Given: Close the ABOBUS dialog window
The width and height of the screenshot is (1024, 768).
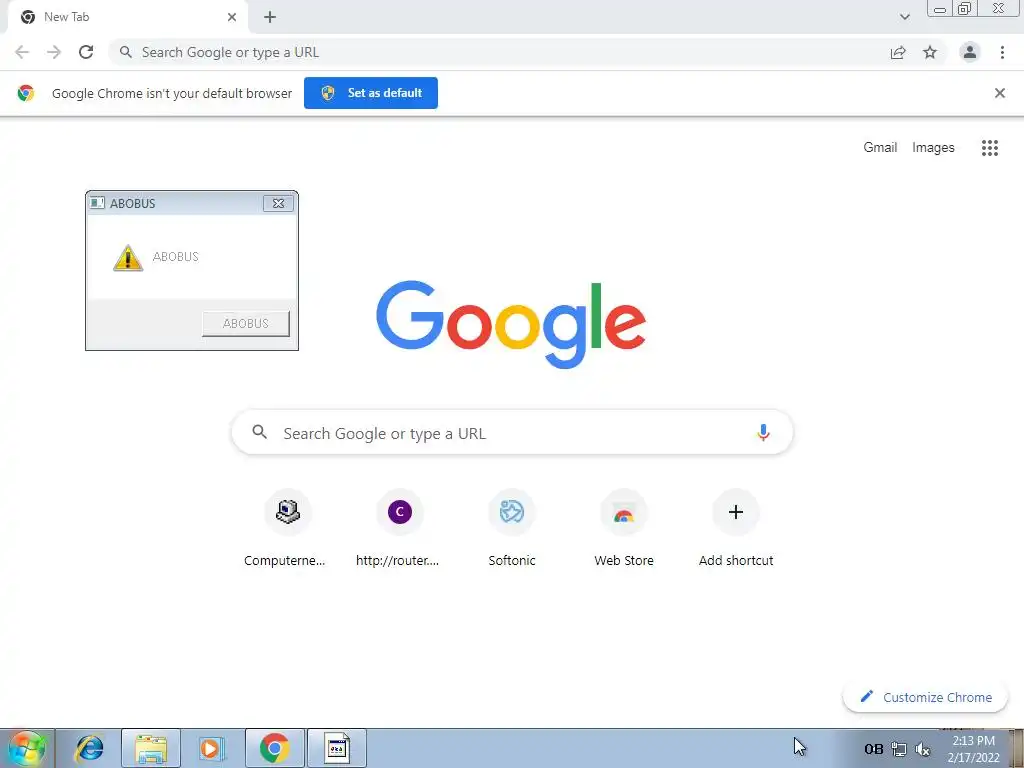Looking at the screenshot, I should click(x=278, y=203).
